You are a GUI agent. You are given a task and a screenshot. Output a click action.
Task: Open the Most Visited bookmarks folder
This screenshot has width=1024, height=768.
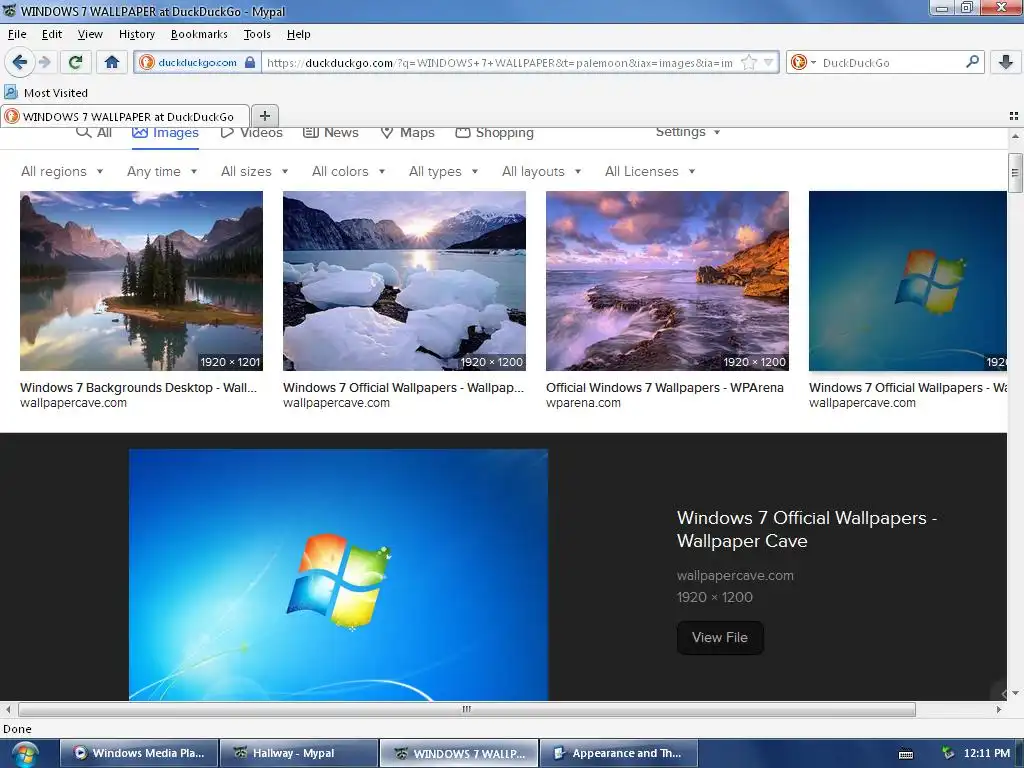tap(46, 93)
